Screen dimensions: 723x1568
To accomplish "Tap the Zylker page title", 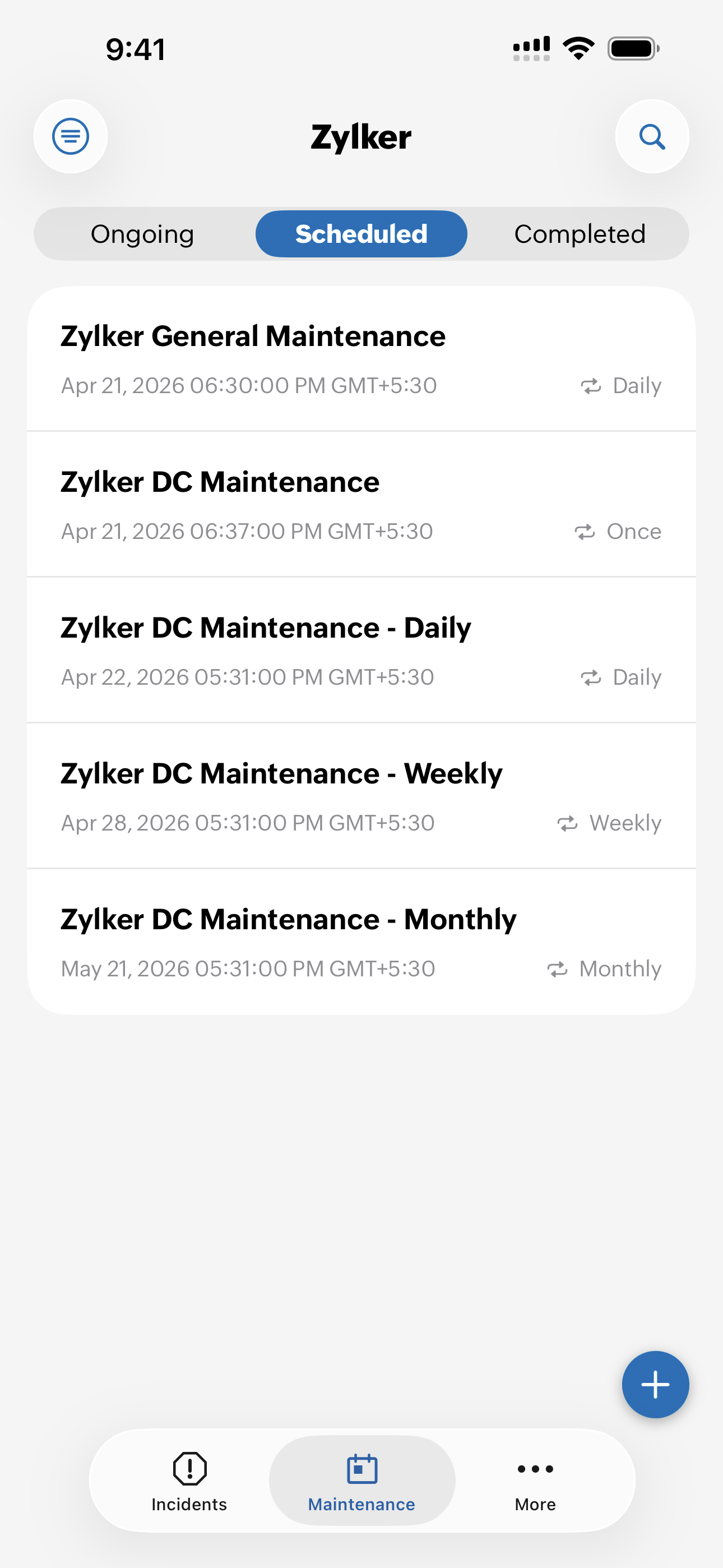I will pos(361,137).
